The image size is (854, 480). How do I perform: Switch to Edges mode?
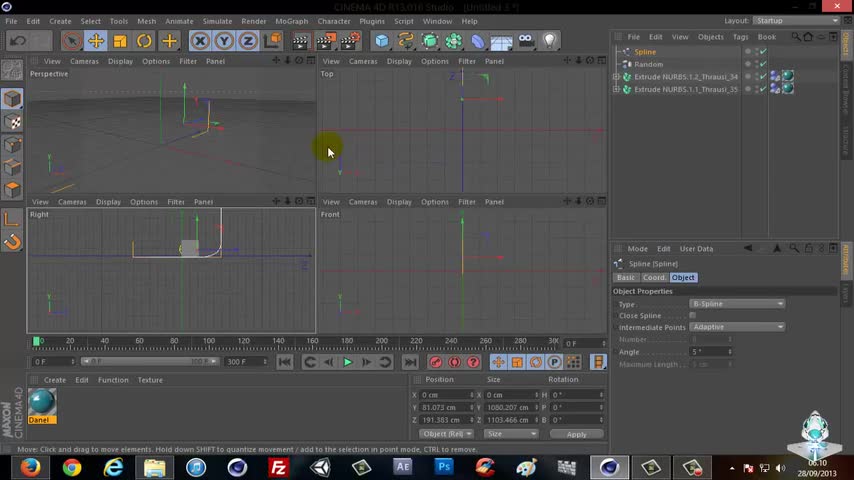[12, 167]
